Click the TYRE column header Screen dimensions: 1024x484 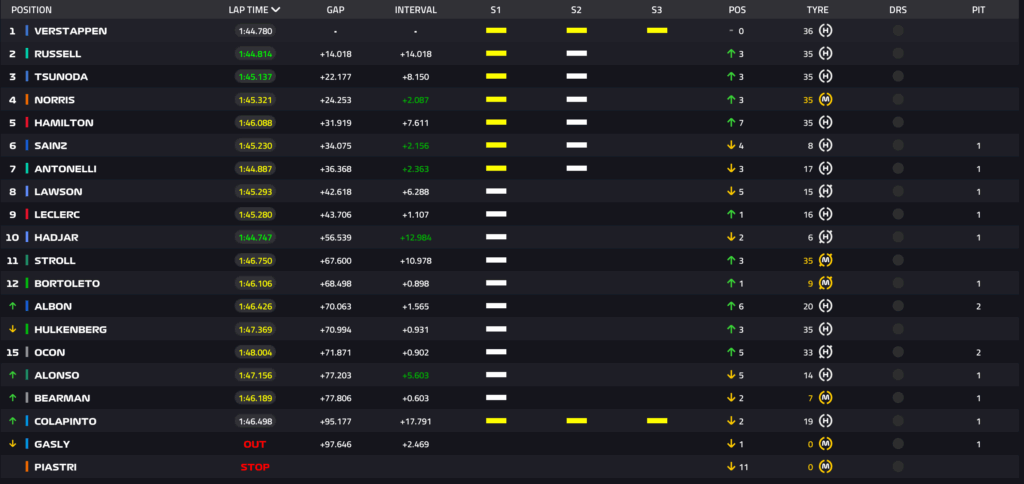tap(817, 9)
